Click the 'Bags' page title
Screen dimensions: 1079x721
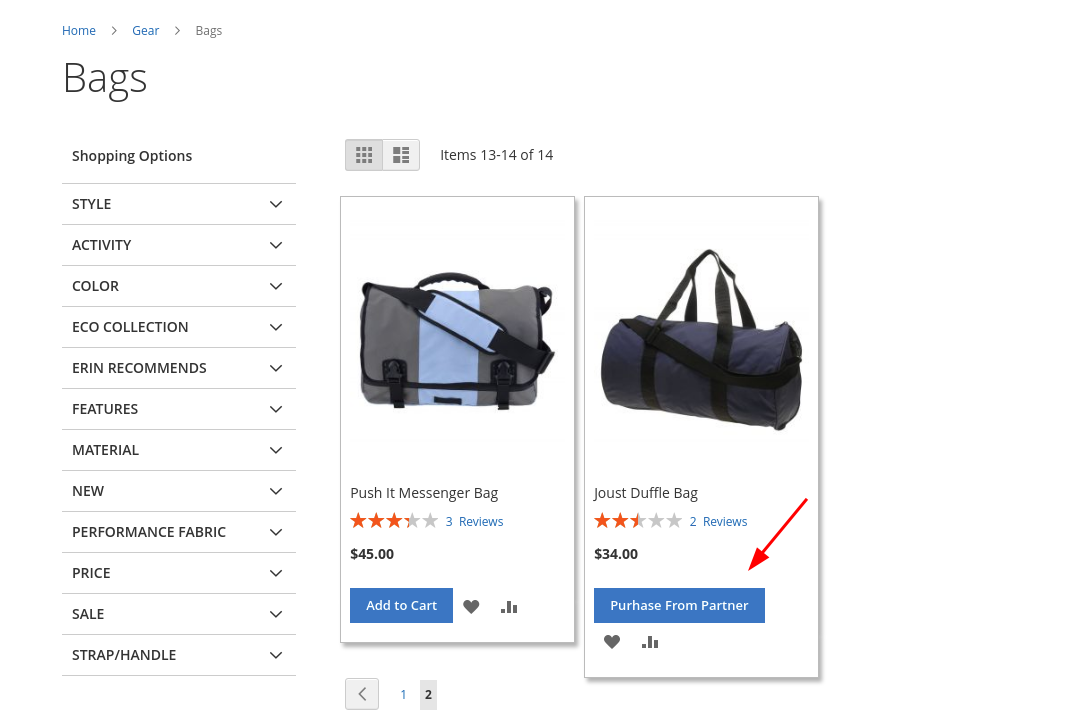(105, 79)
